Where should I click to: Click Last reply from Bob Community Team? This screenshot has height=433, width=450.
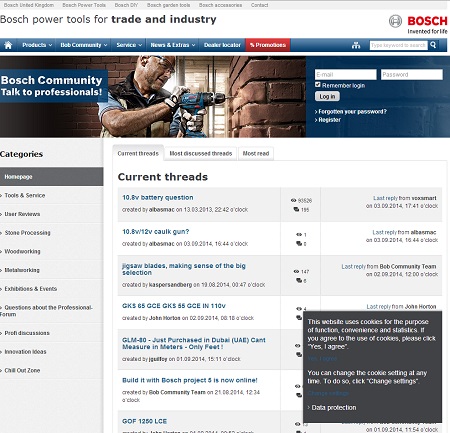point(389,266)
